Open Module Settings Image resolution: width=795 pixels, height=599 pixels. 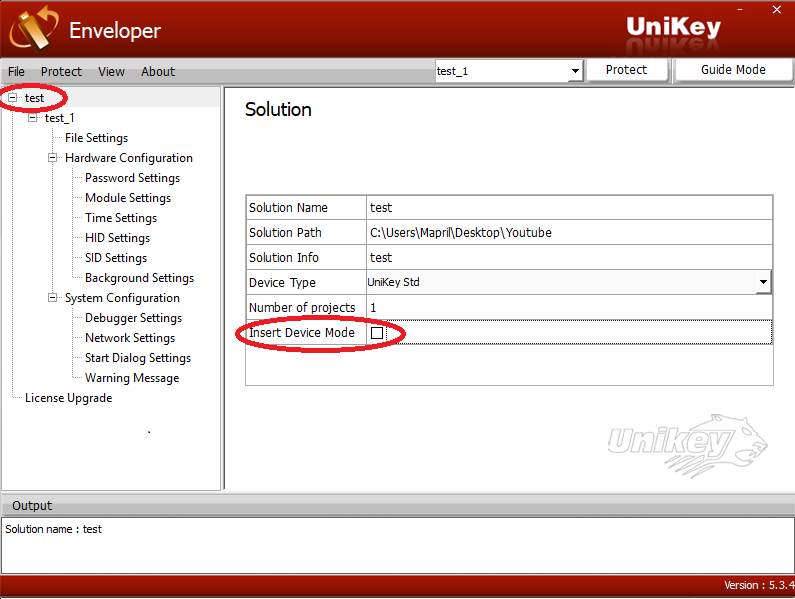coord(128,198)
